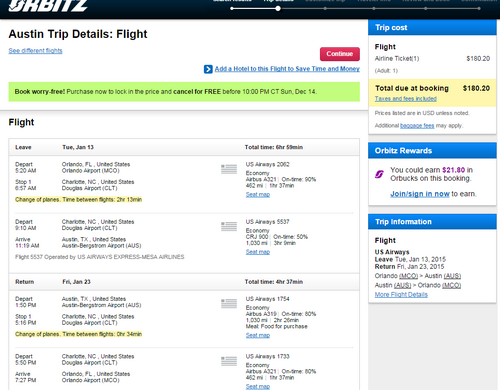
Task: Open the See different flights link
Action: [x=35, y=51]
